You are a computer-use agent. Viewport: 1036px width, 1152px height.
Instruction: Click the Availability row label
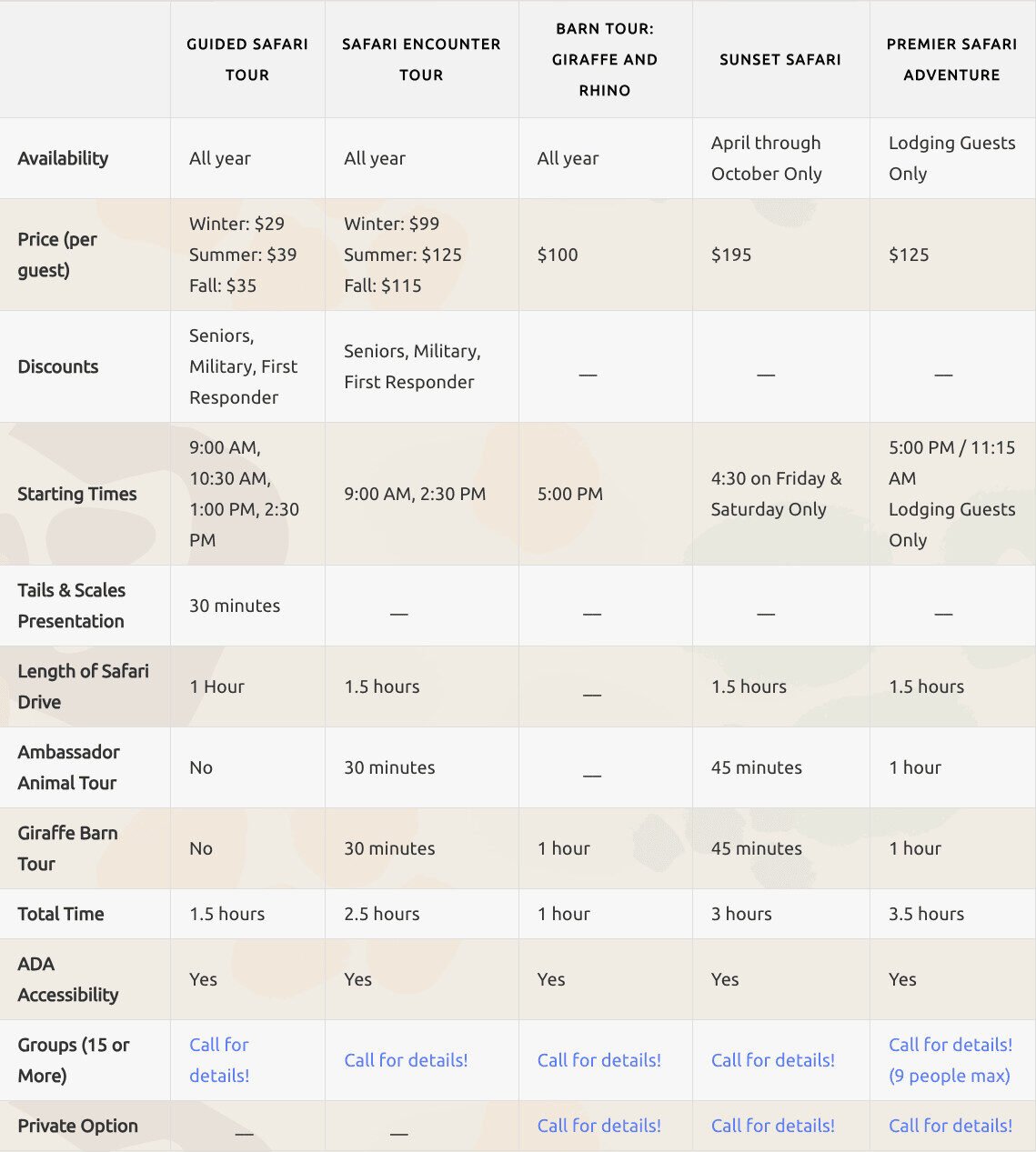click(63, 158)
